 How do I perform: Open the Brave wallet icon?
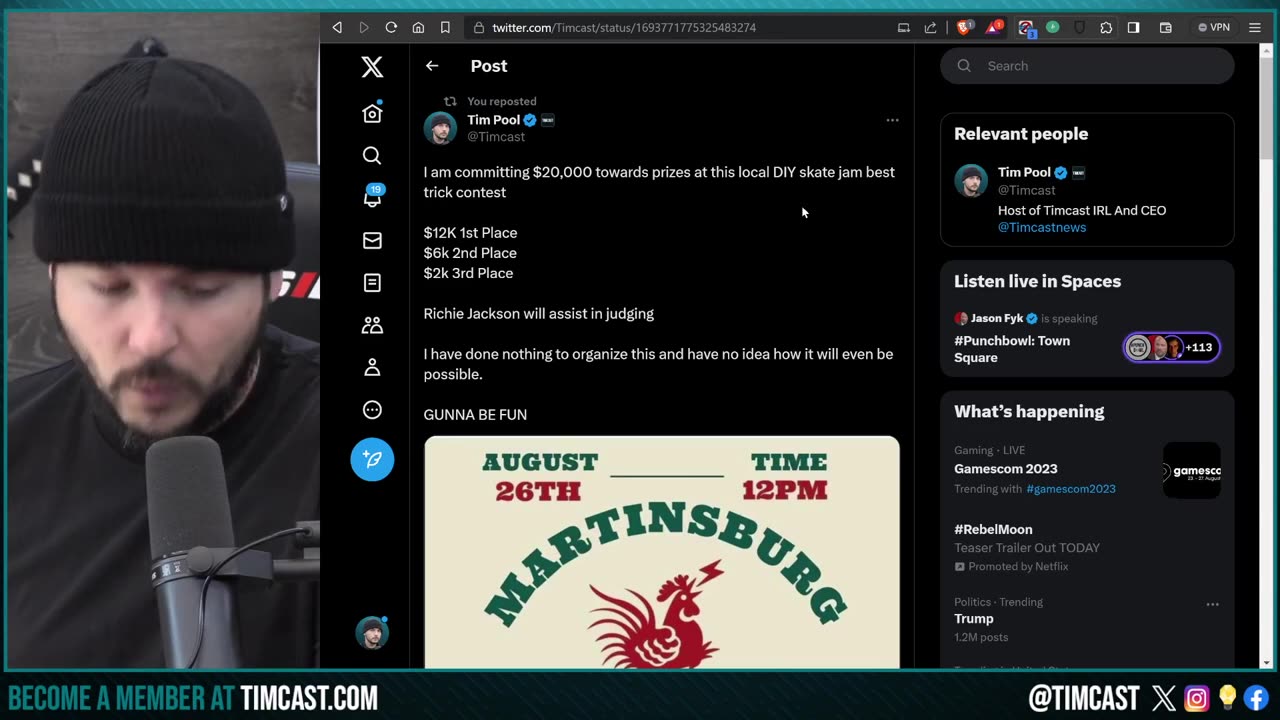[1165, 28]
